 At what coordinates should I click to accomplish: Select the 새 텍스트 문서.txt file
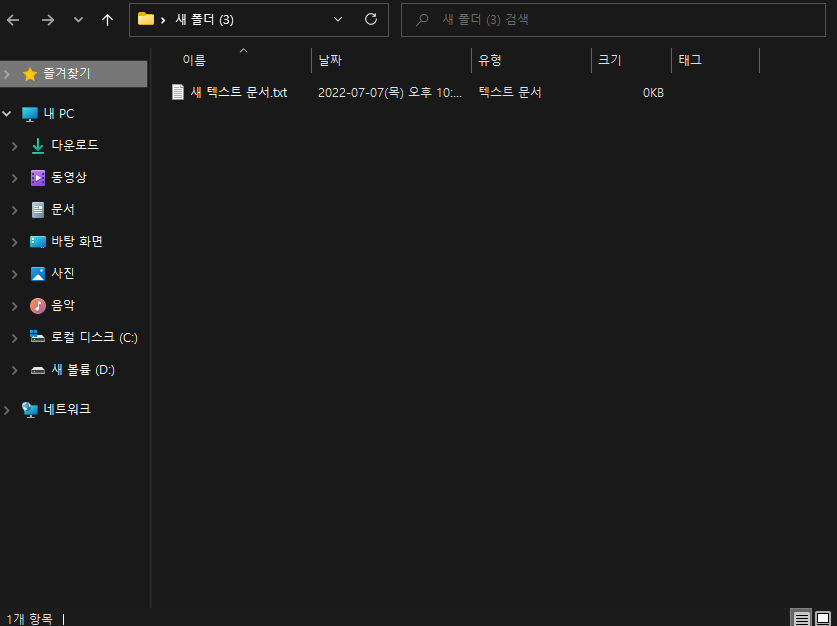(238, 93)
